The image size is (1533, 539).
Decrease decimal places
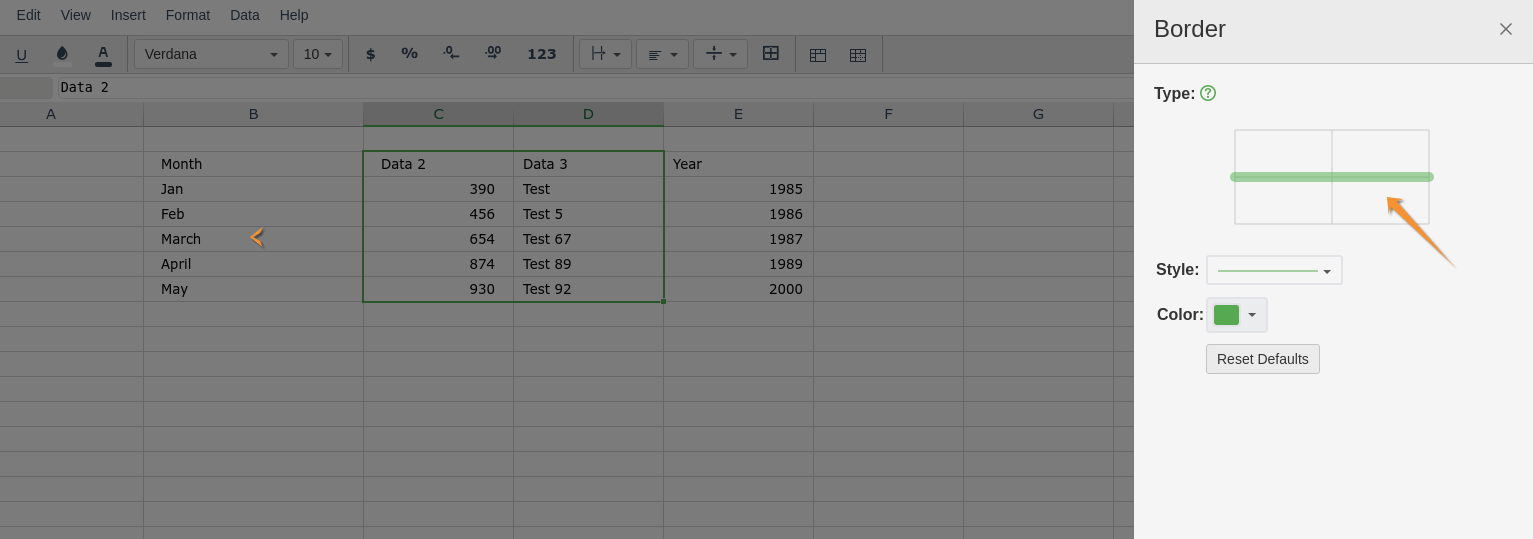[x=451, y=54]
